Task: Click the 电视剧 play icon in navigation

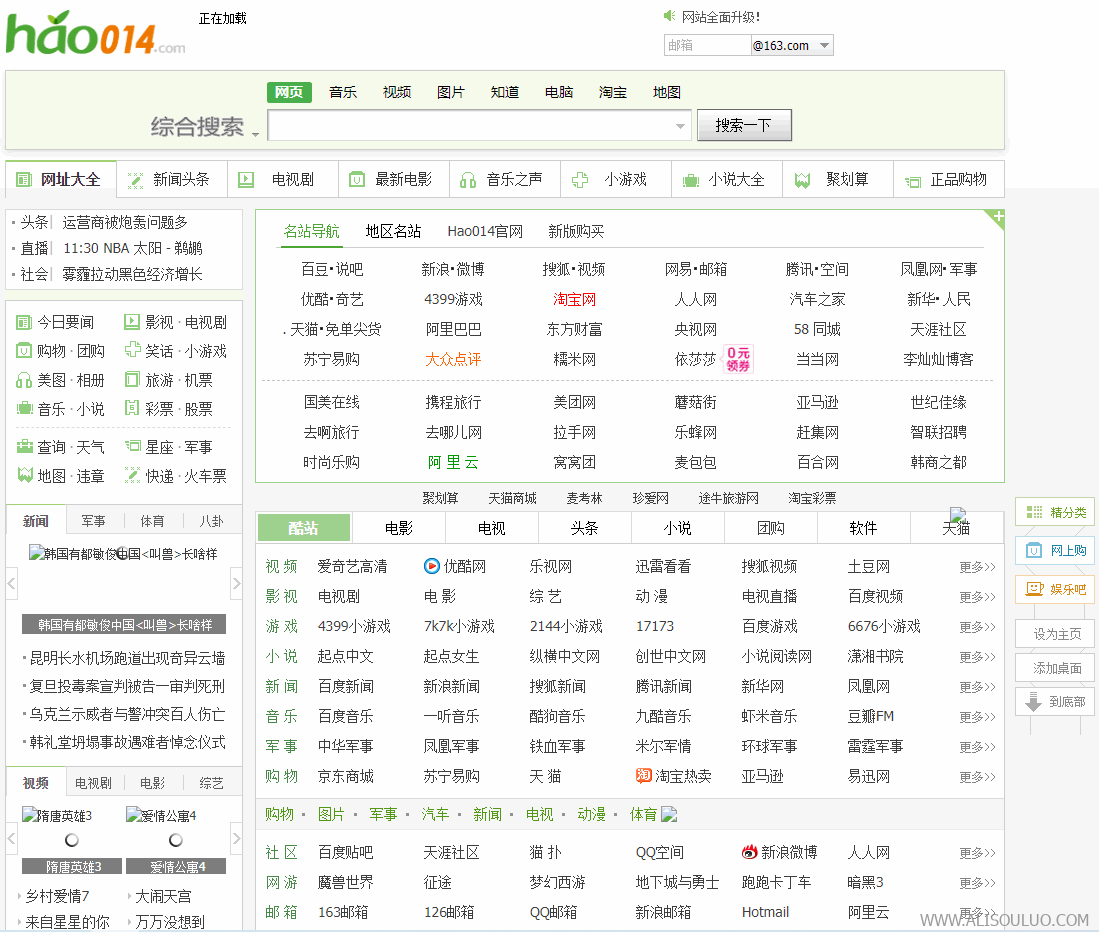Action: click(246, 179)
